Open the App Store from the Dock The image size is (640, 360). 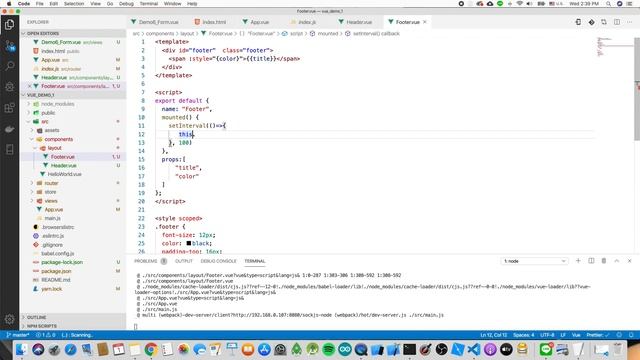[264, 349]
